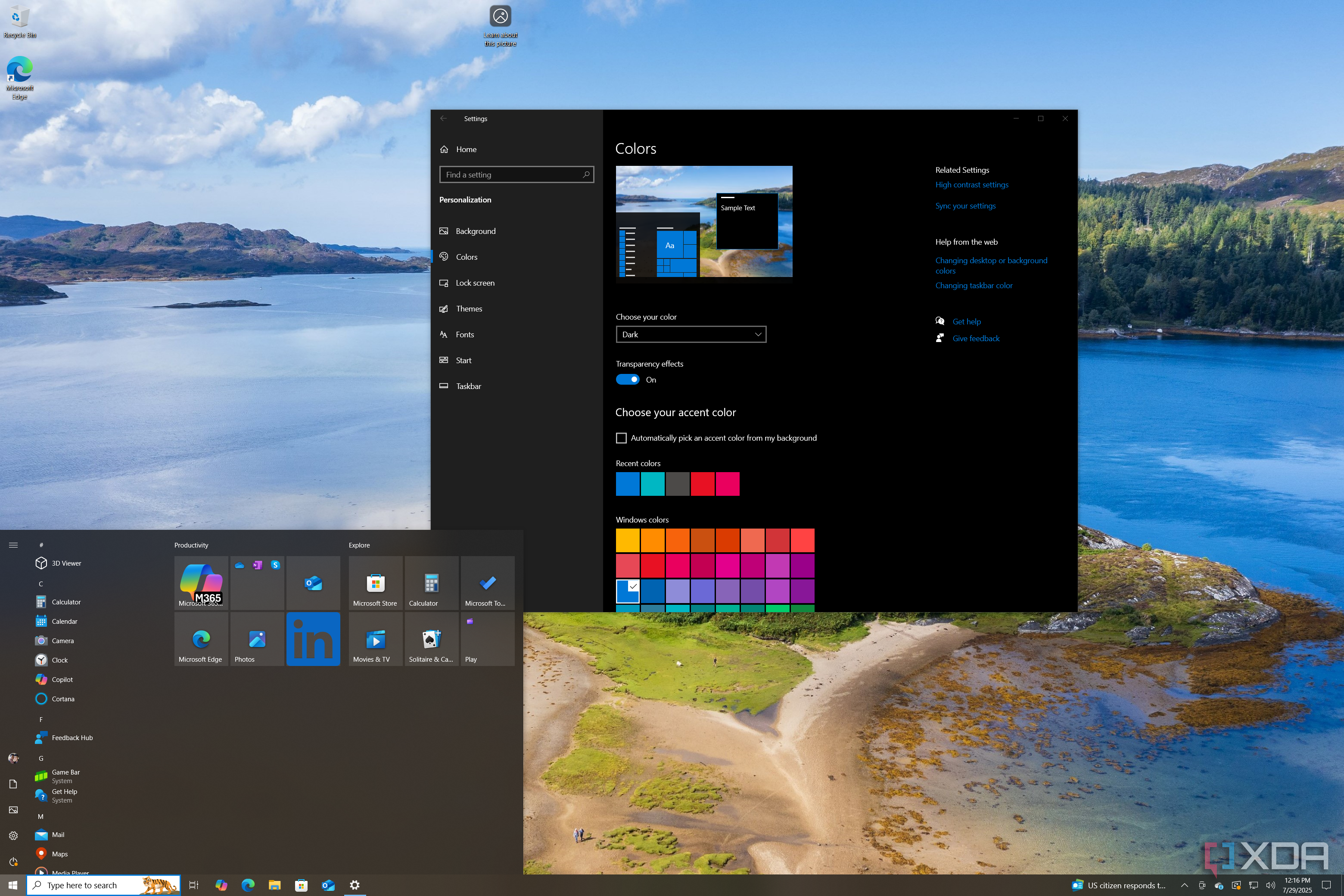This screenshot has height=896, width=1344.
Task: Open Feedback Hub from app list
Action: tap(72, 738)
